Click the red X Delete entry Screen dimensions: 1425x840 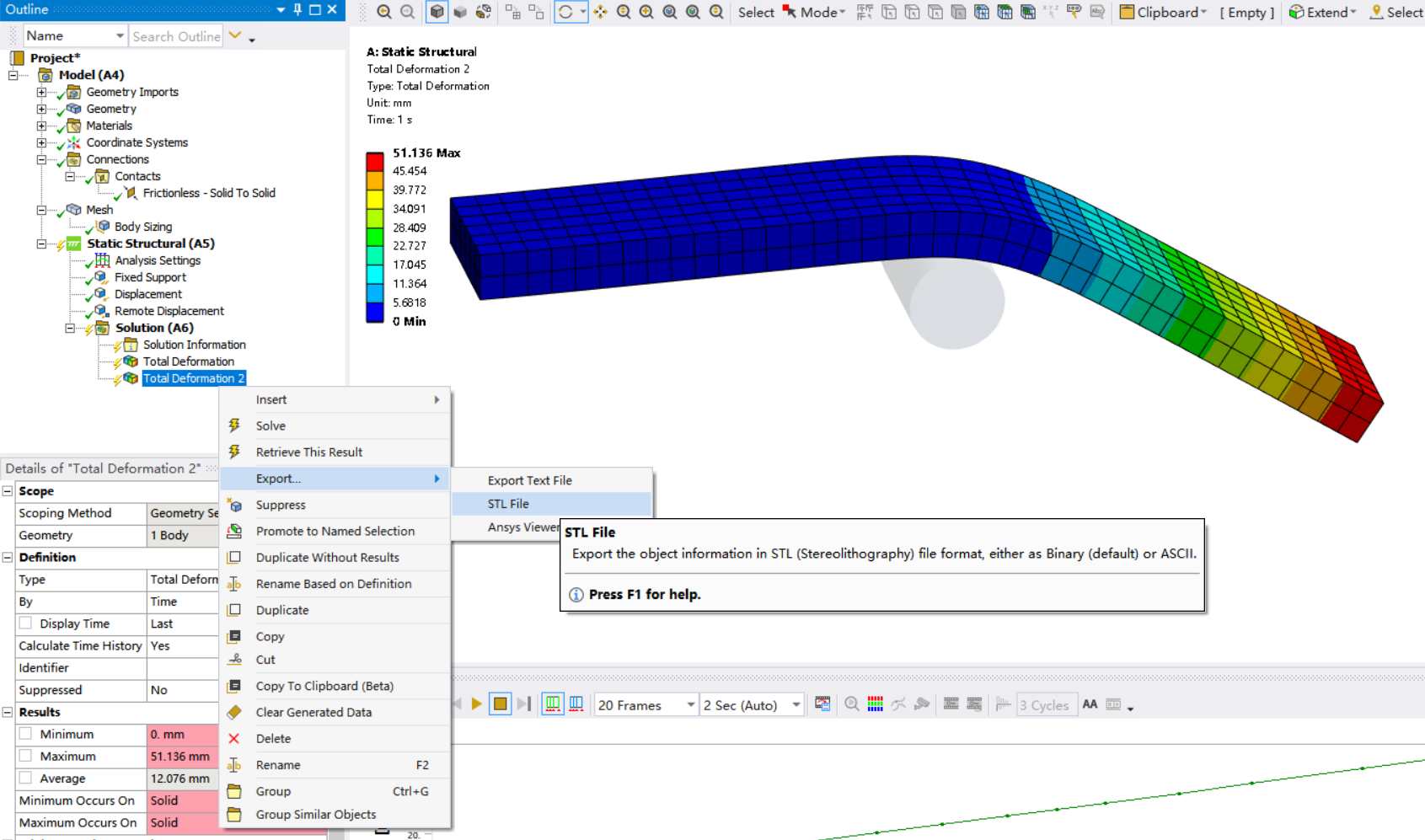pyautogui.click(x=335, y=738)
